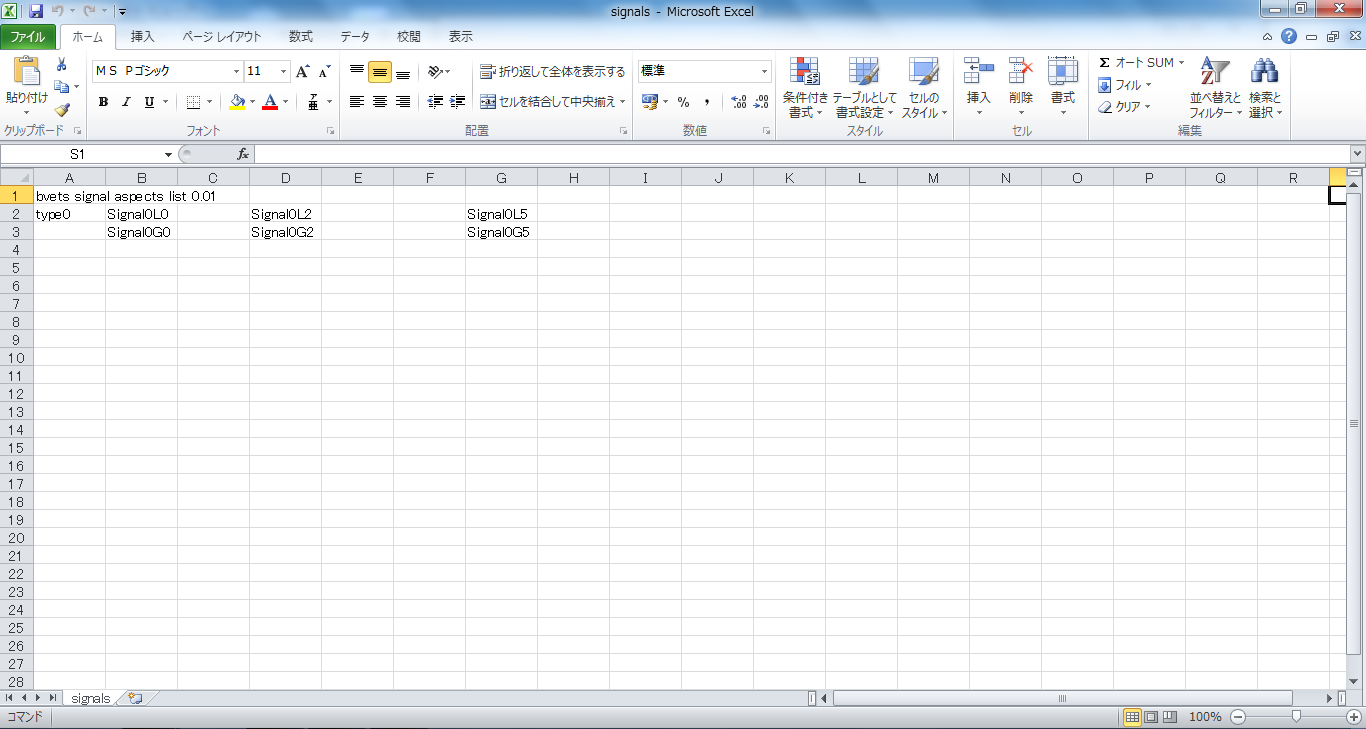The image size is (1366, 729).
Task: Customize the Quick Access Toolbar dropdown
Action: tap(122, 11)
